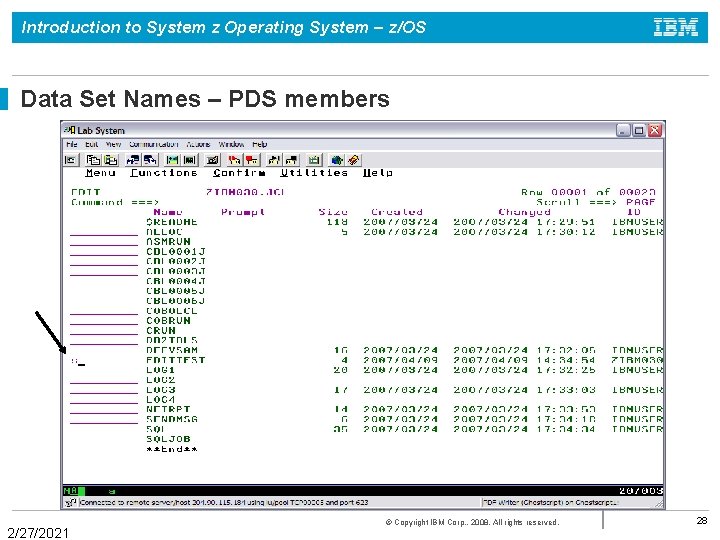720x540 pixels.
Task: Click member name ALLOC
Action: click(164, 232)
